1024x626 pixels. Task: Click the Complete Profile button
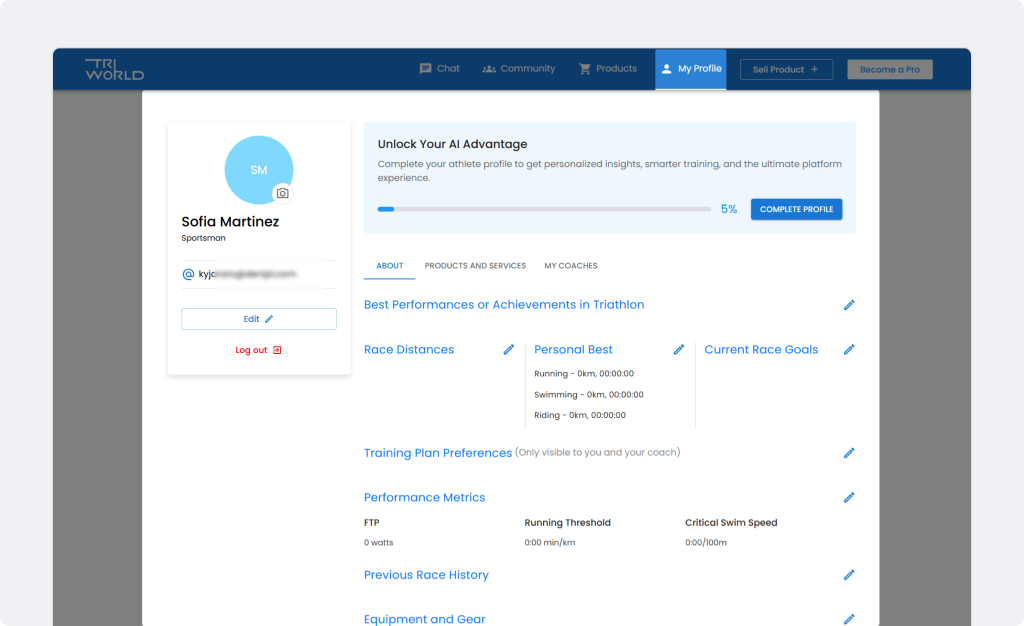(x=796, y=209)
